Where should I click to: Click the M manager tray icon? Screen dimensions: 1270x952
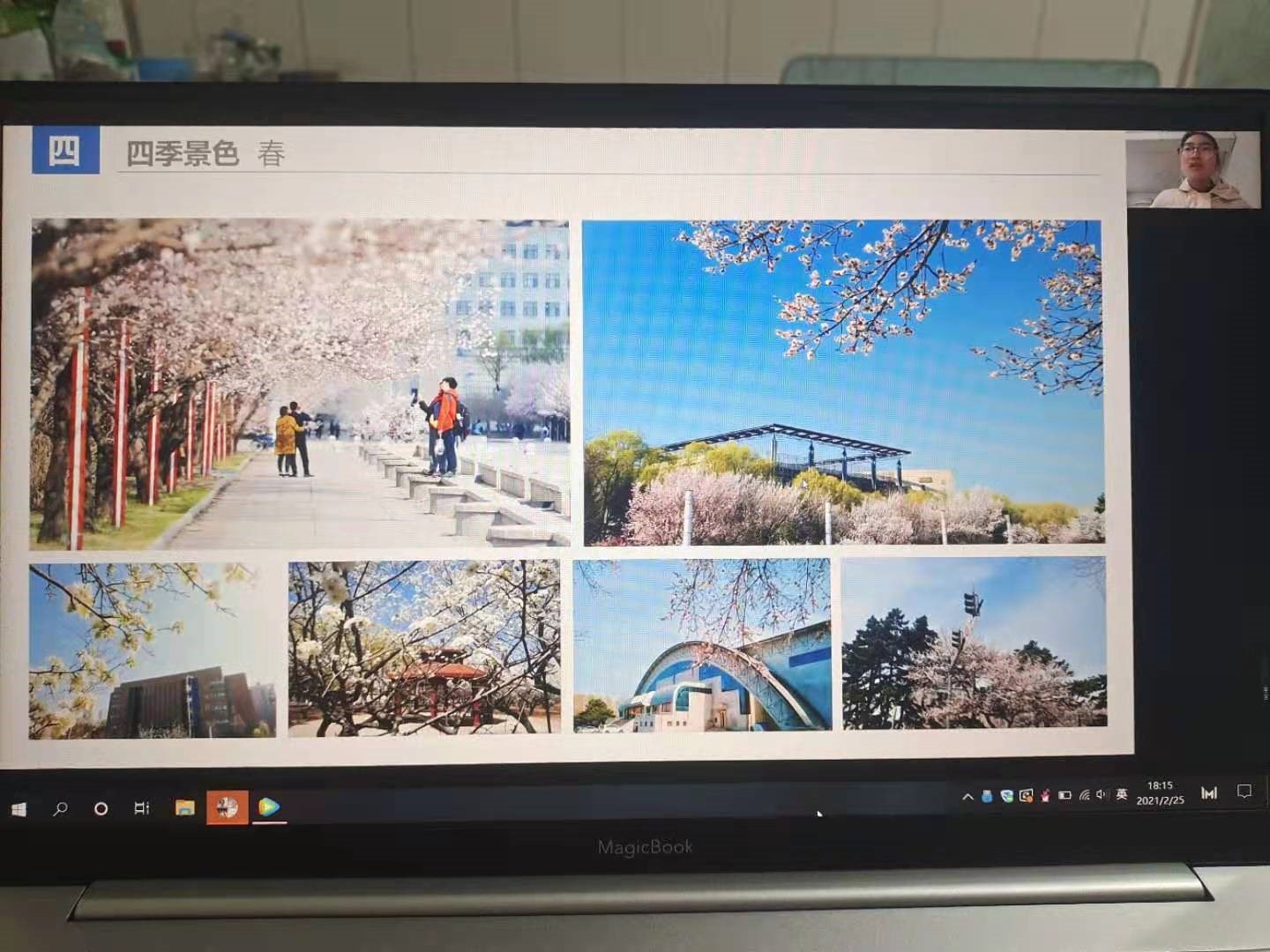(1209, 793)
